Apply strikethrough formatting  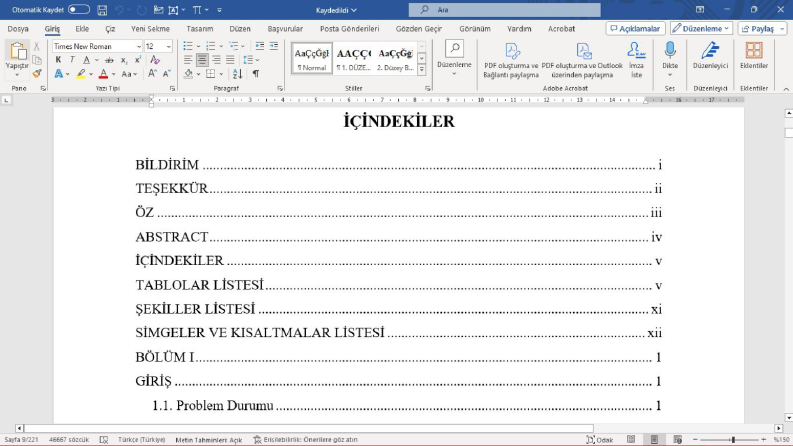coord(109,60)
